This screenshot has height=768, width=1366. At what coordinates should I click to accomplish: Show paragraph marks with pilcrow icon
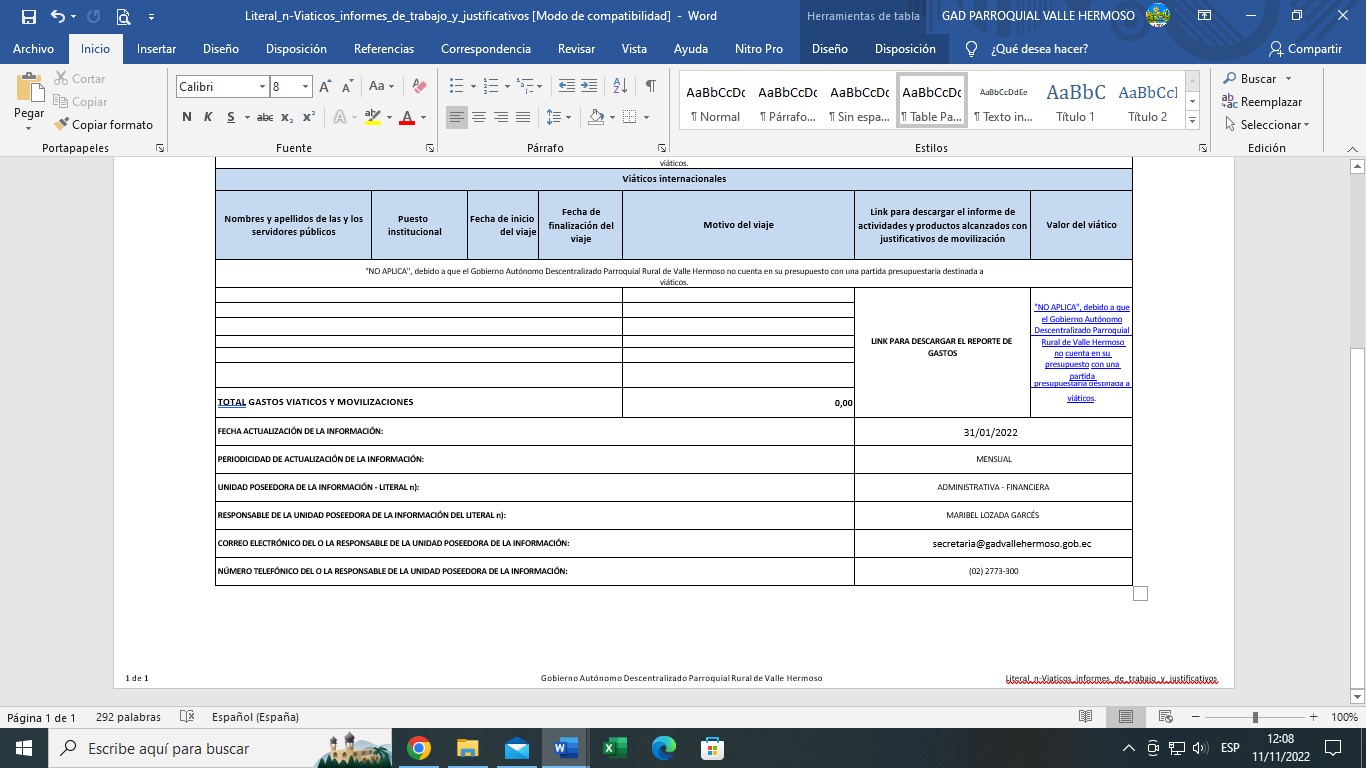coord(650,87)
